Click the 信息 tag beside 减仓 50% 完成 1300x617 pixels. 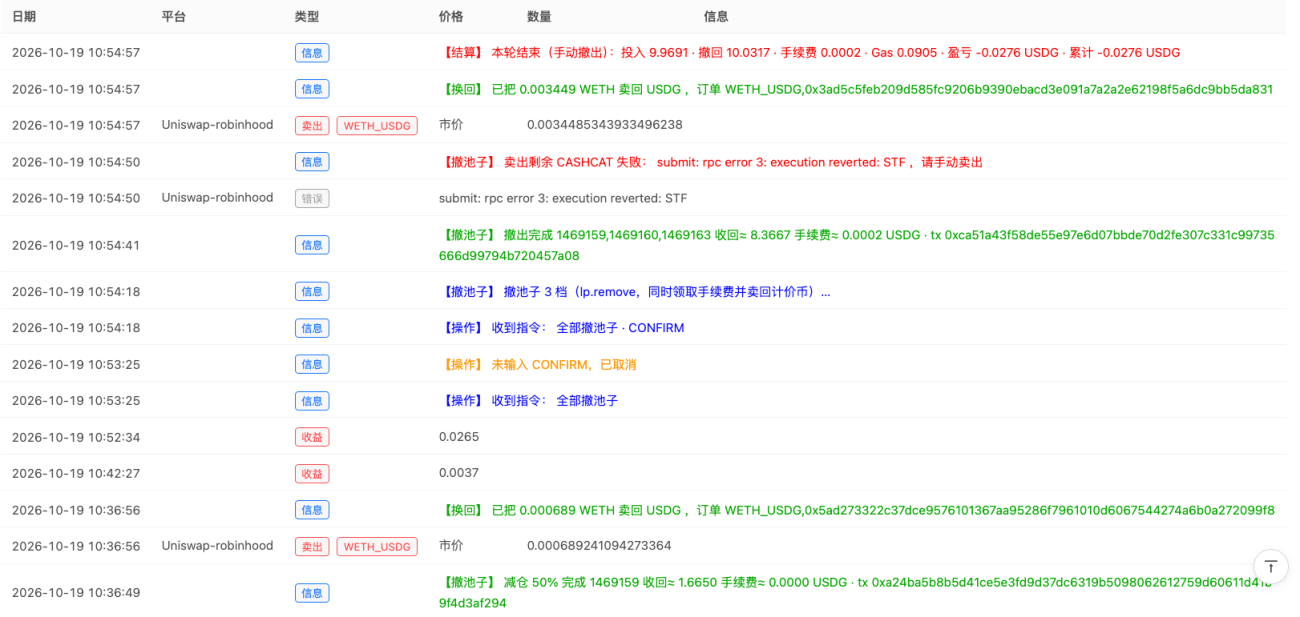coord(312,593)
